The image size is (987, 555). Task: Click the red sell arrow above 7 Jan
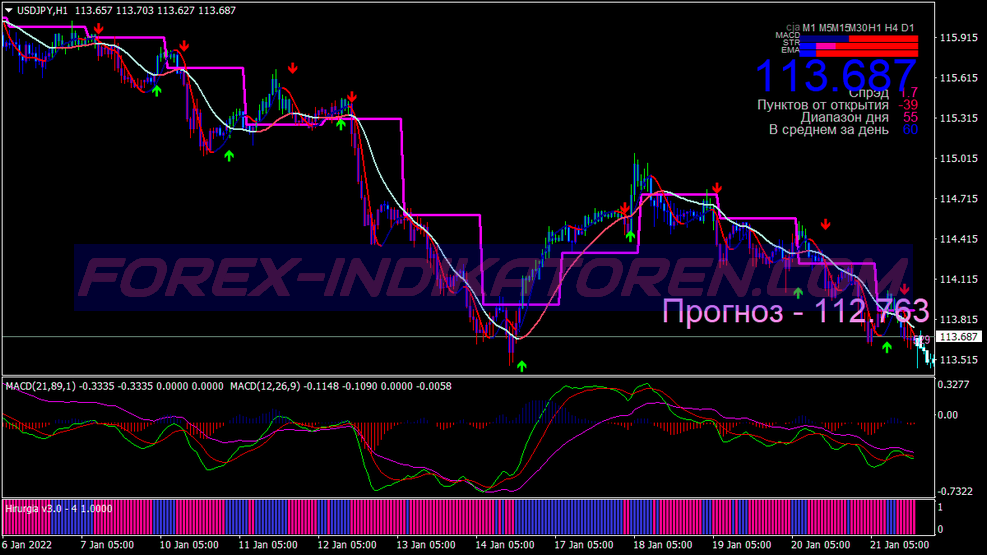pos(99,29)
